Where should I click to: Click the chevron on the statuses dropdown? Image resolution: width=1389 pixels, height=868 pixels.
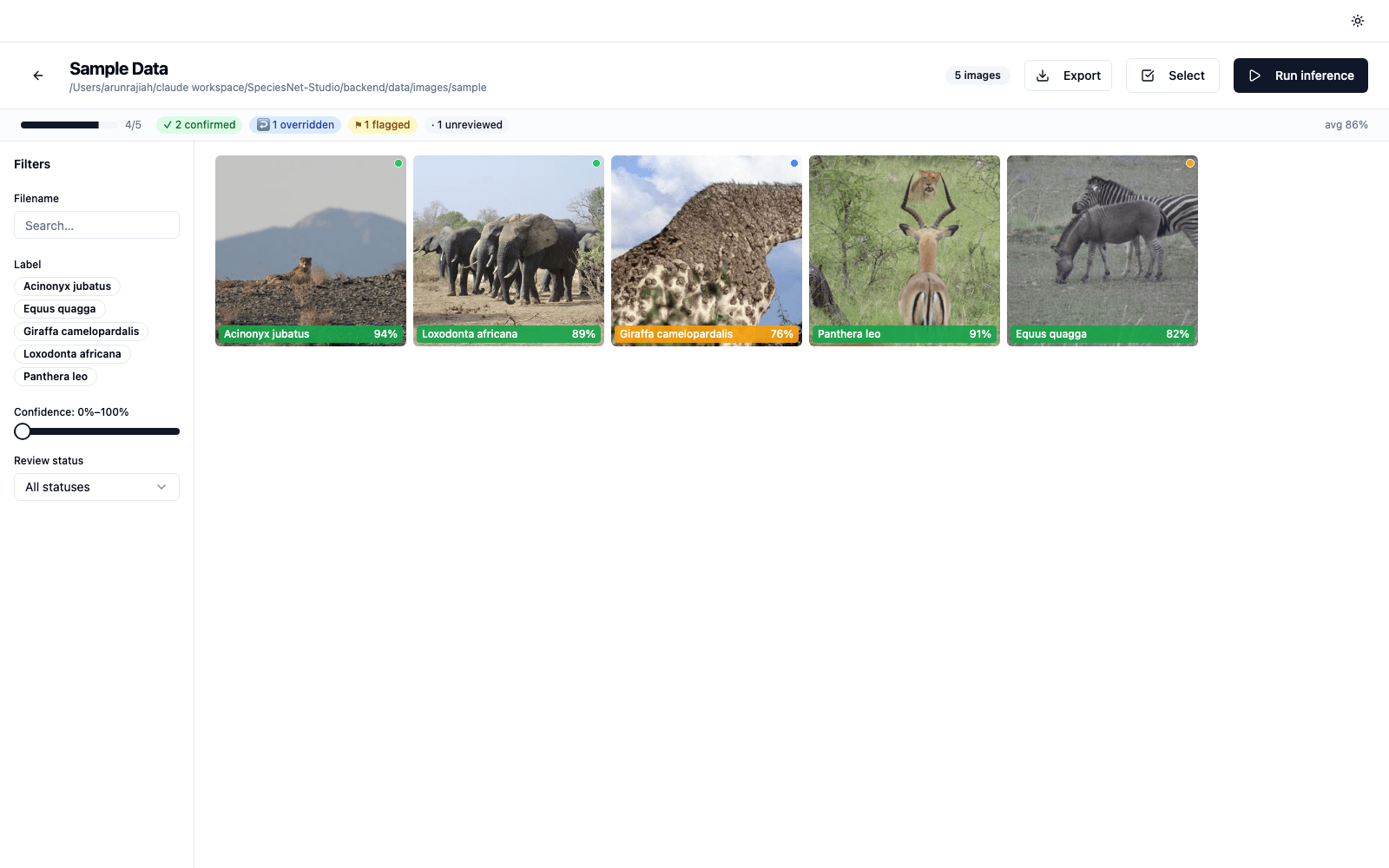click(x=161, y=487)
